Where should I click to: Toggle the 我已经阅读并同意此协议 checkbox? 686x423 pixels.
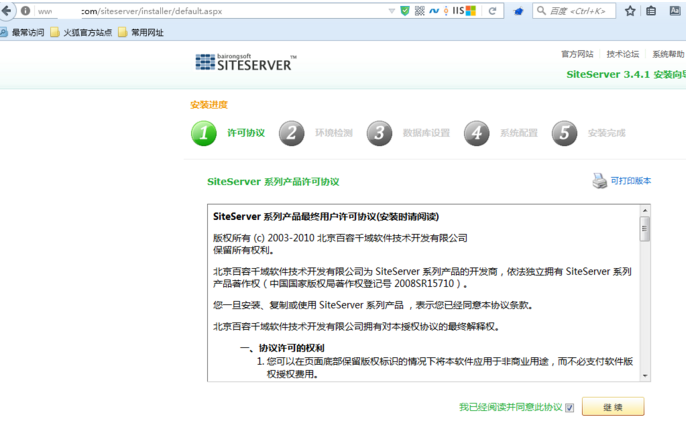570,408
